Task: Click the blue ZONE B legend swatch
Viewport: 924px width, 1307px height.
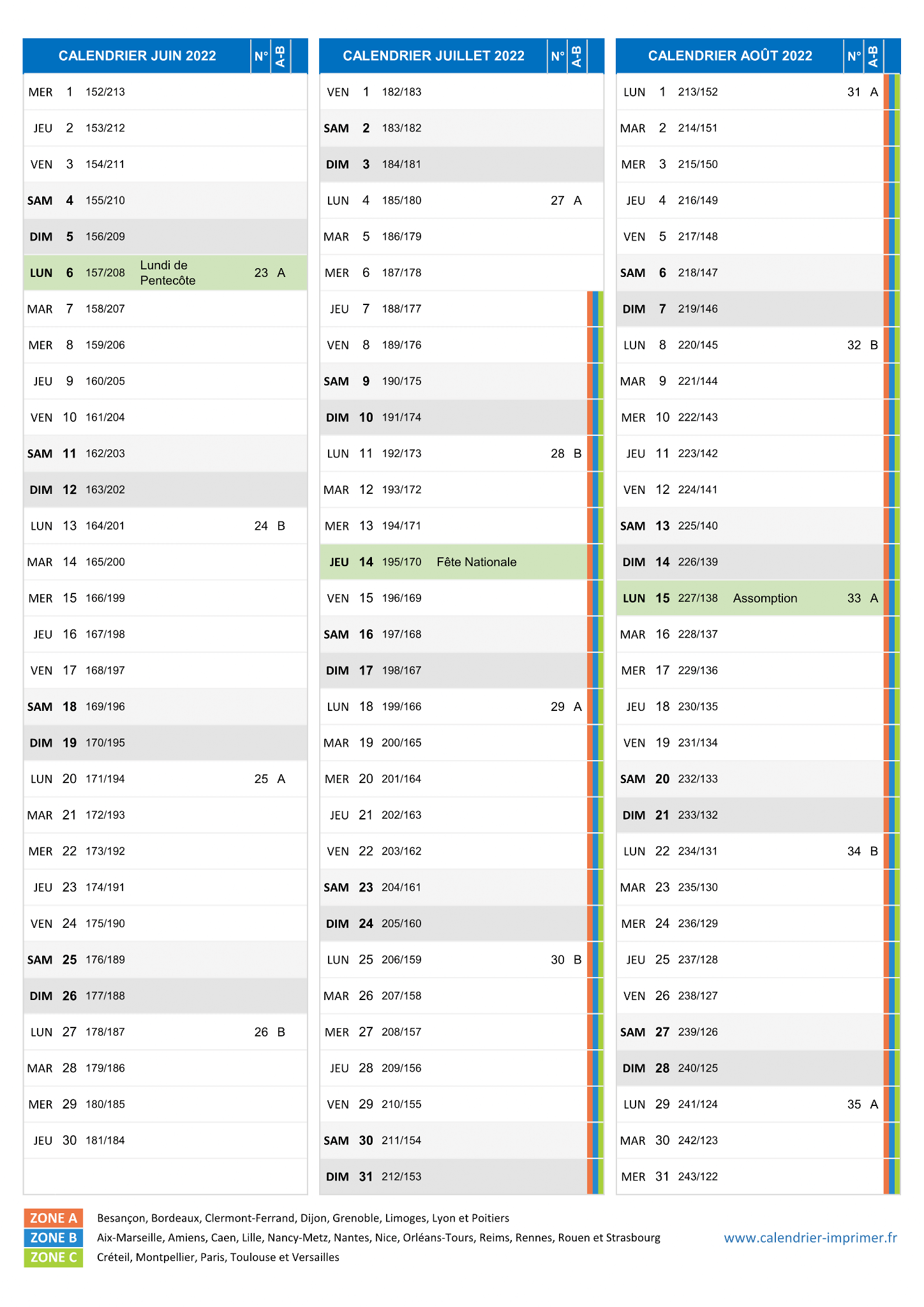Action: tap(54, 1237)
